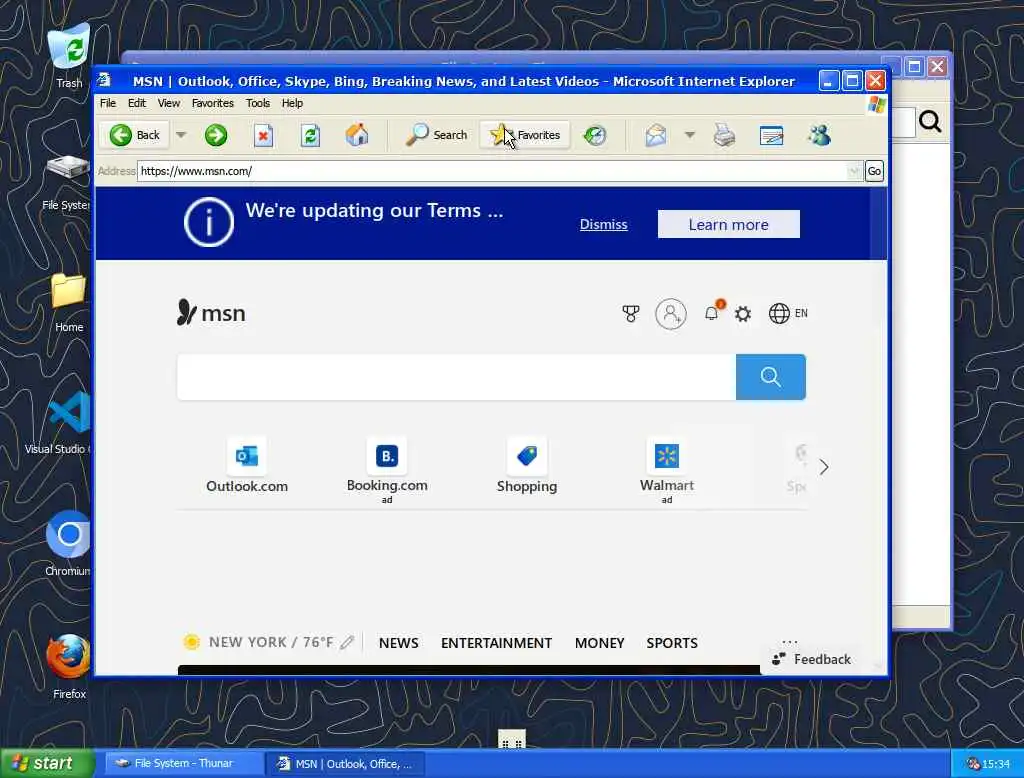This screenshot has height=778, width=1024.
Task: Open the Back history dropdown arrow
Action: (181, 135)
